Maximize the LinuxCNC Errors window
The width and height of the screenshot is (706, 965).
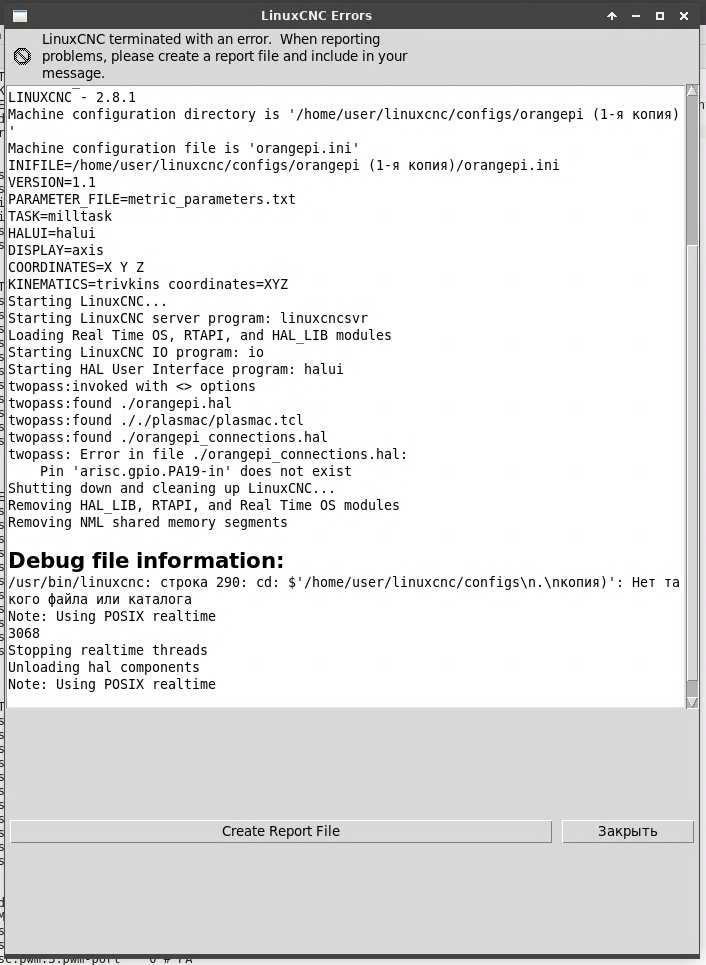[x=660, y=16]
